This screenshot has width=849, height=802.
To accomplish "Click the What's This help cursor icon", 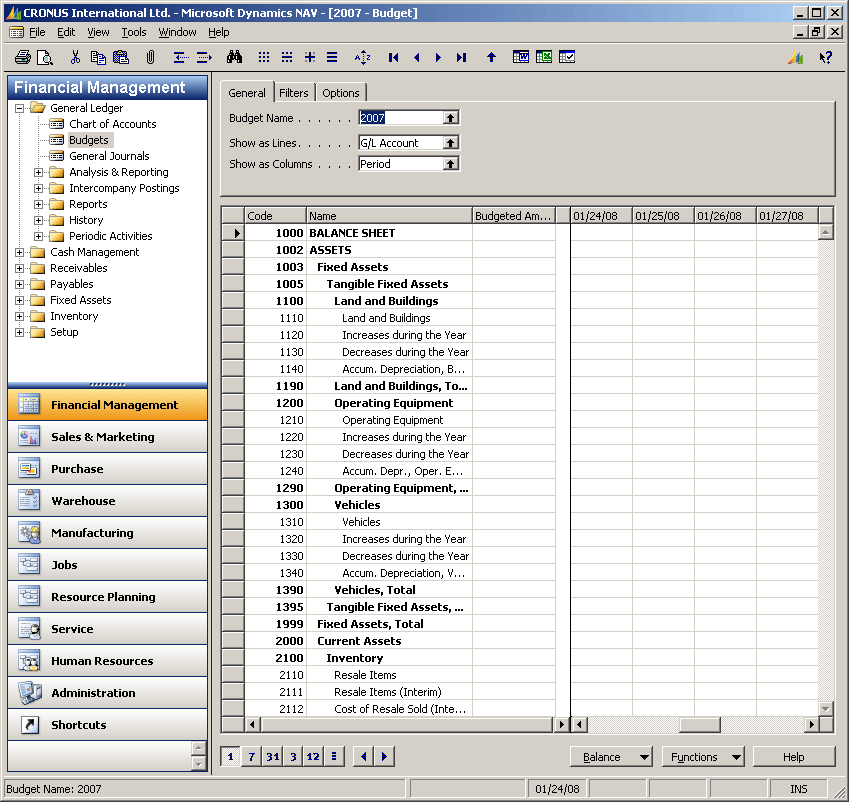I will tap(826, 57).
